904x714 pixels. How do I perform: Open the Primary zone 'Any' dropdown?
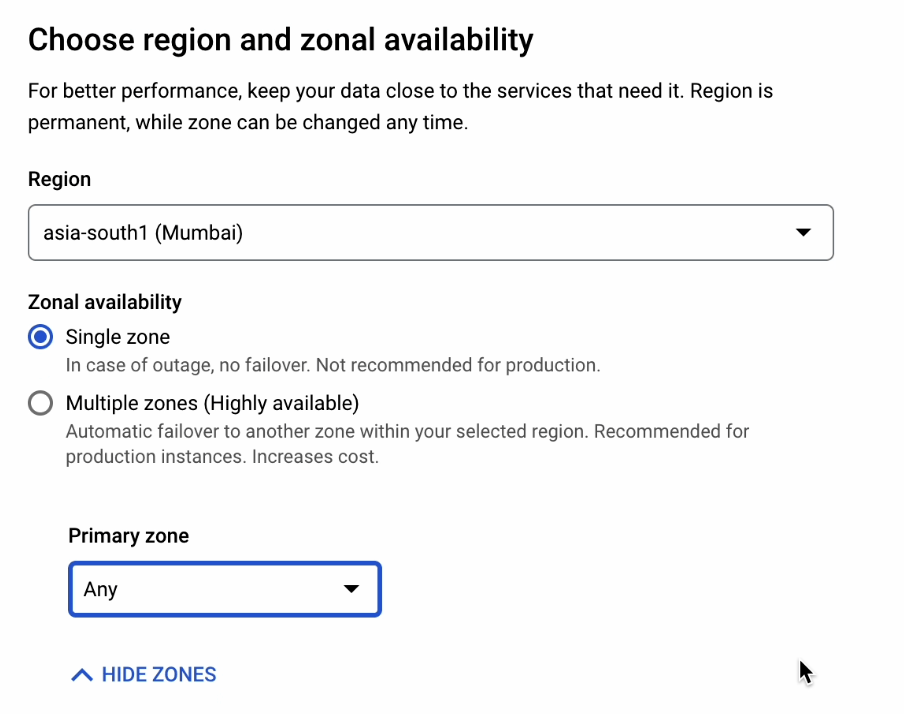click(x=224, y=589)
